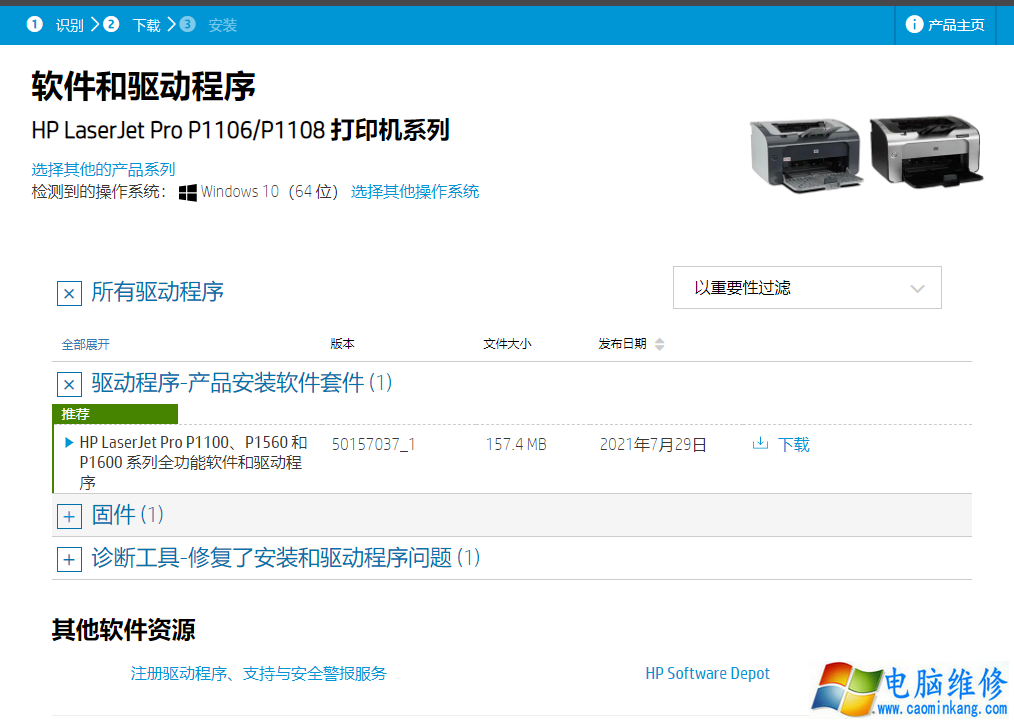1014x726 pixels.
Task: Click version 50157037_1 text
Action: pyautogui.click(x=373, y=444)
